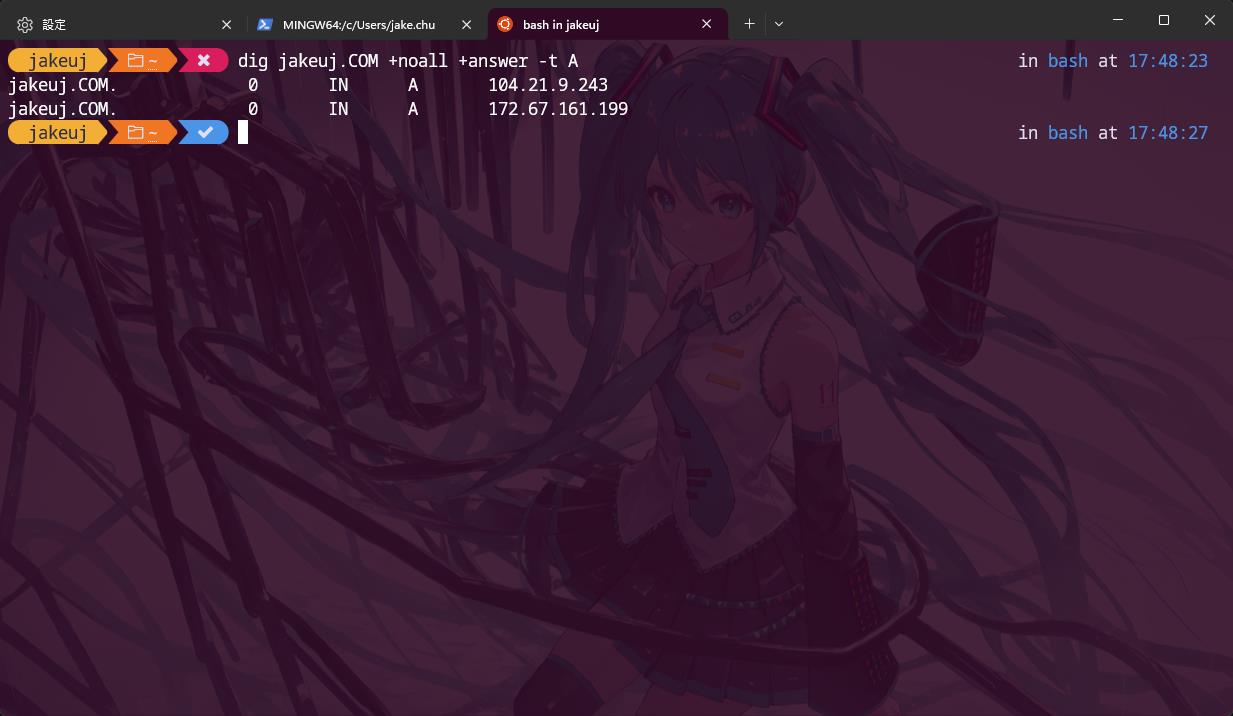1233x716 pixels.
Task: Click the jakeuj segment on second prompt line
Action: (x=57, y=132)
